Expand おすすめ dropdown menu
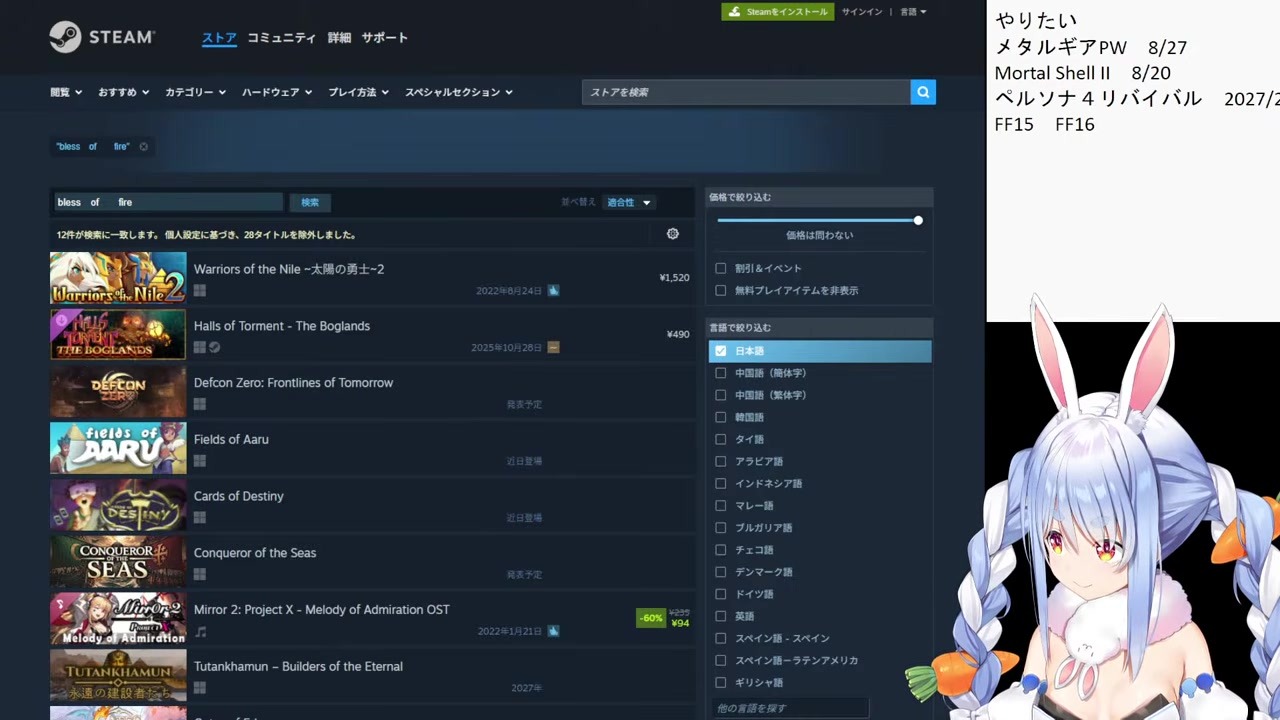The image size is (1280, 720). pos(123,92)
